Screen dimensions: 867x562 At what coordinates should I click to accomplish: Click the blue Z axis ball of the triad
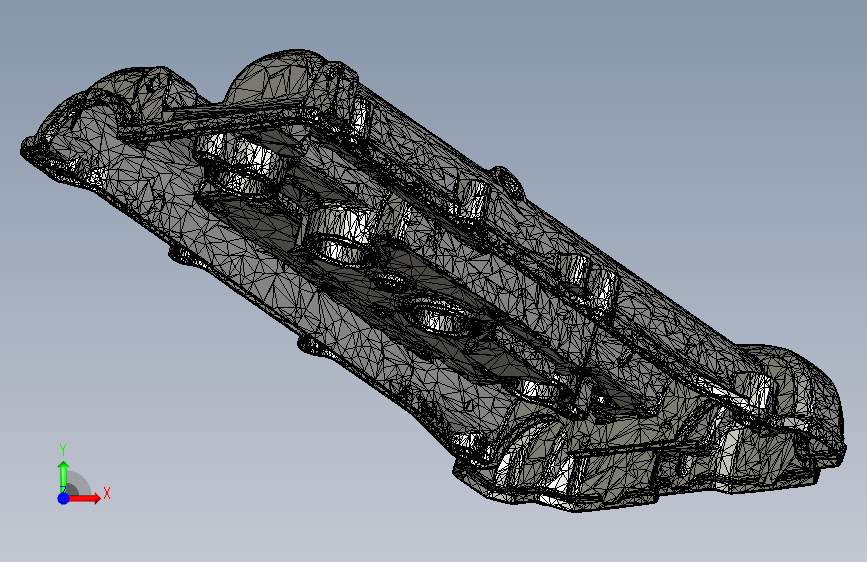[64, 498]
